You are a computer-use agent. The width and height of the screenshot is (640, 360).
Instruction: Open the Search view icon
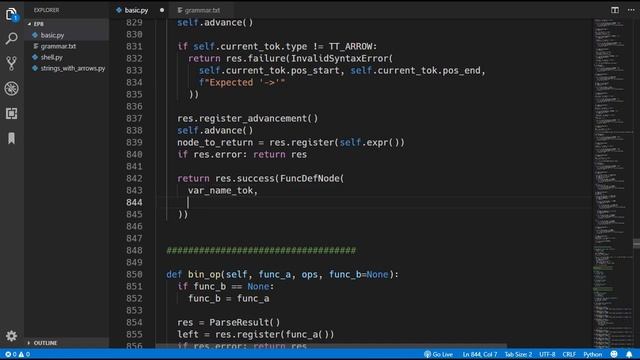click(x=11, y=38)
